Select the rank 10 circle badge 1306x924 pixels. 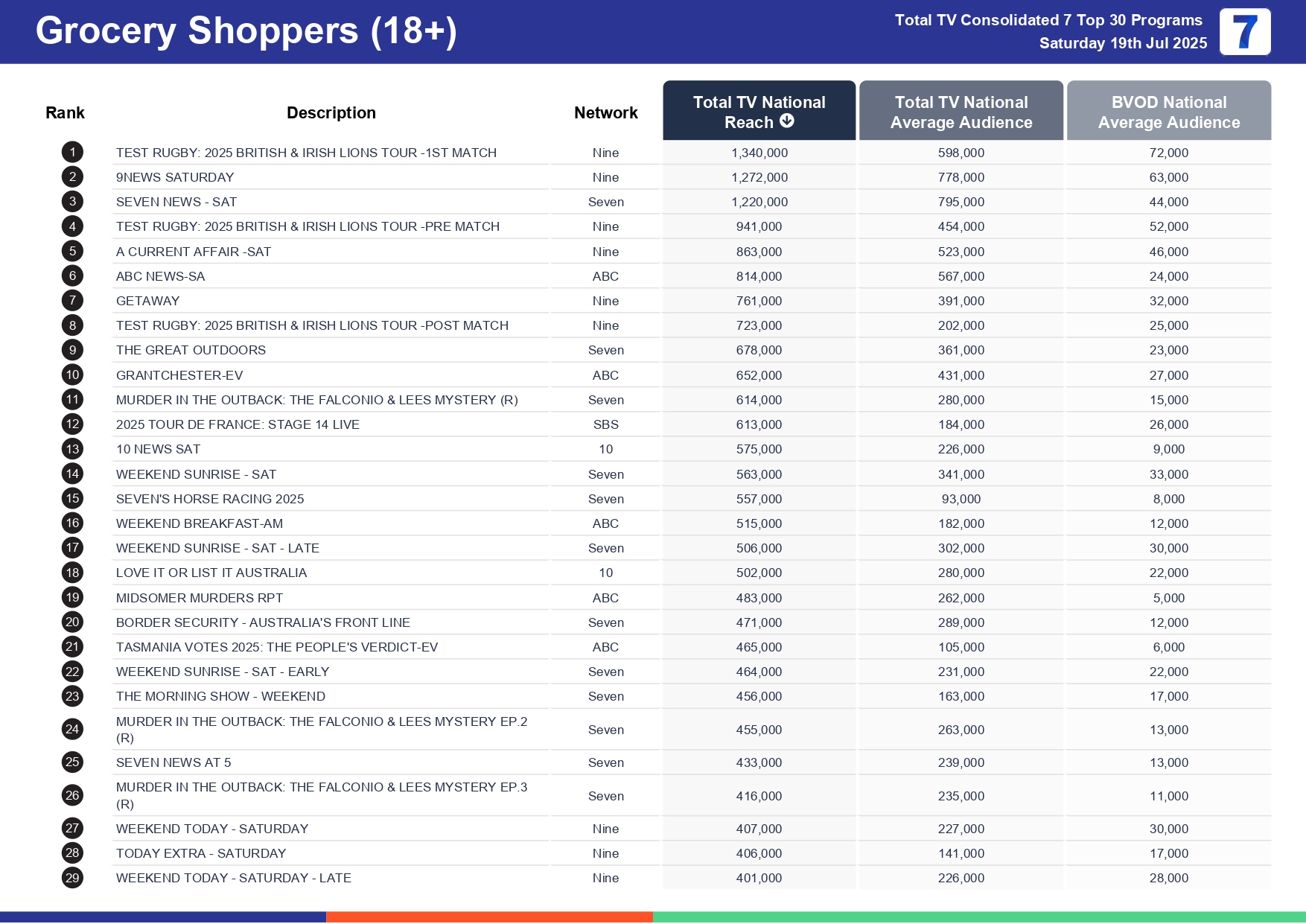click(x=72, y=375)
